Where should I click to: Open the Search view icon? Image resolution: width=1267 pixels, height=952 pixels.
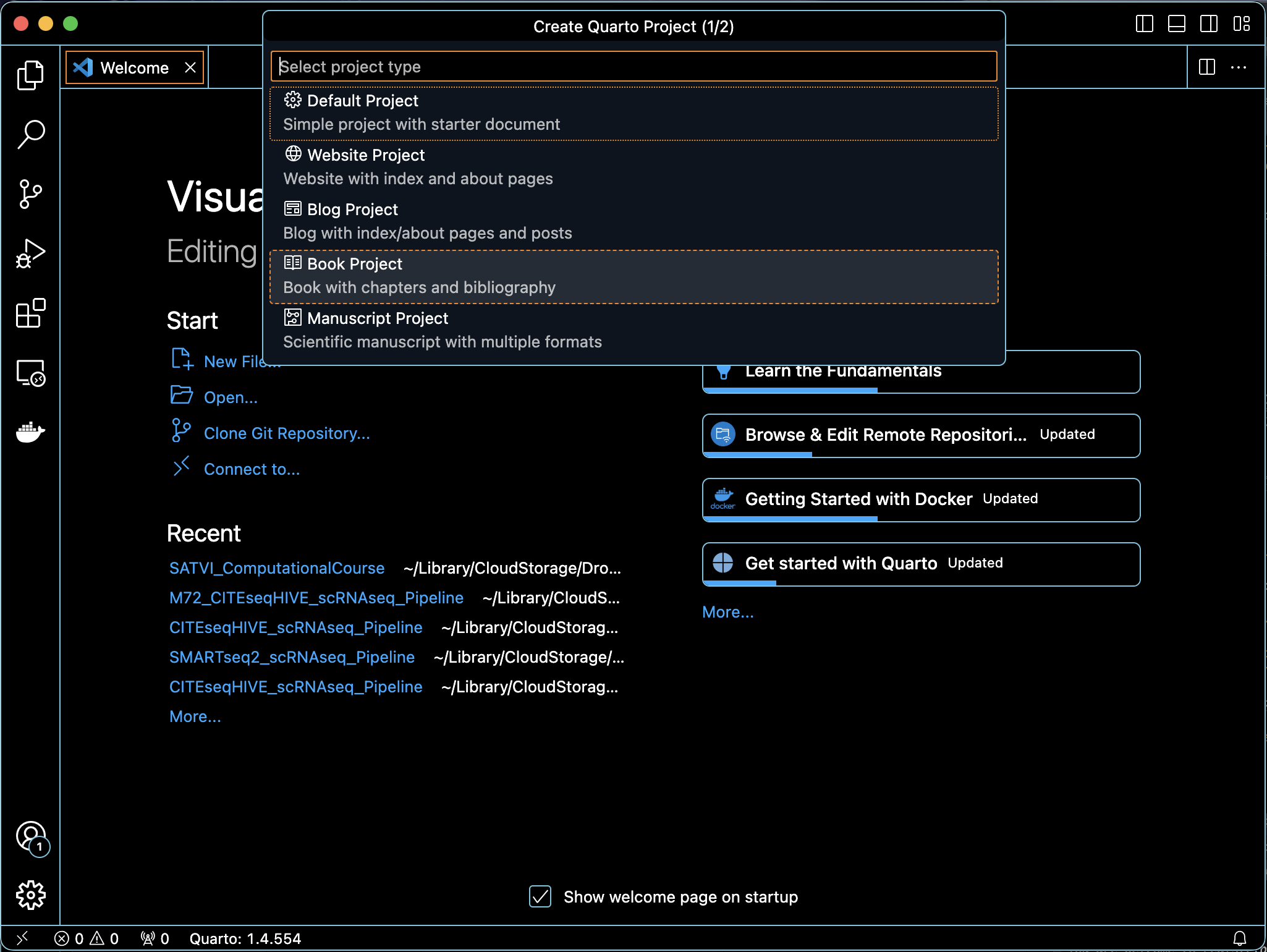[x=30, y=135]
